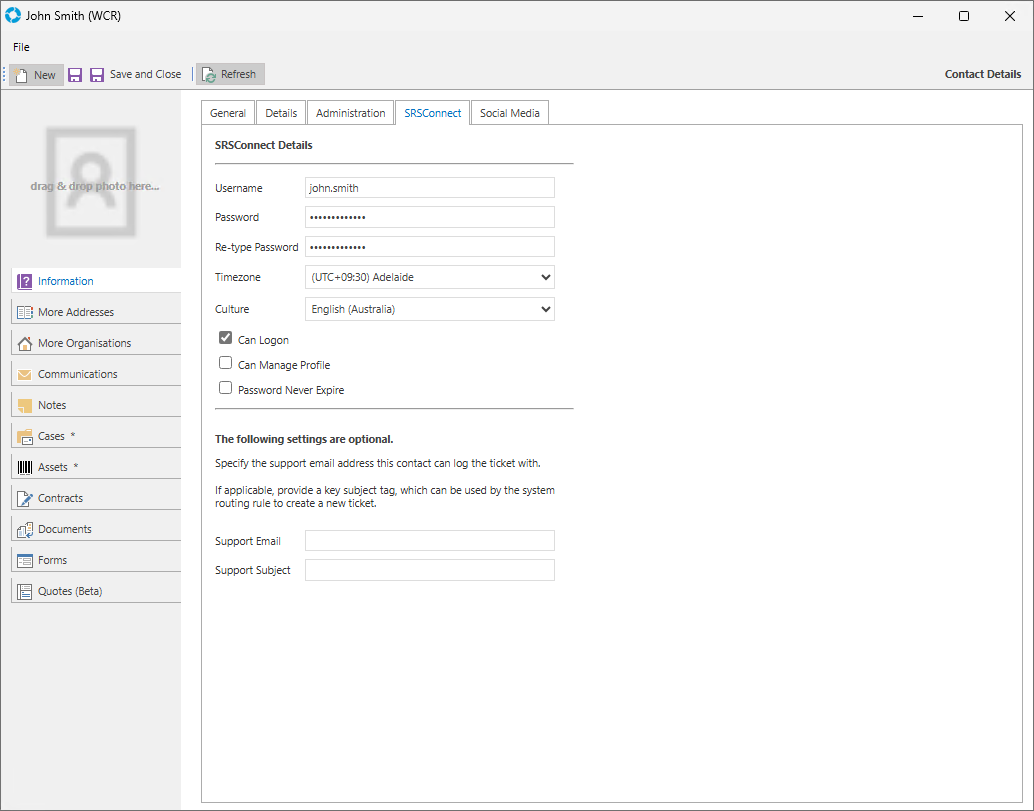Go to the Social Media tab
Screen dimensions: 1034x811
pos(509,113)
